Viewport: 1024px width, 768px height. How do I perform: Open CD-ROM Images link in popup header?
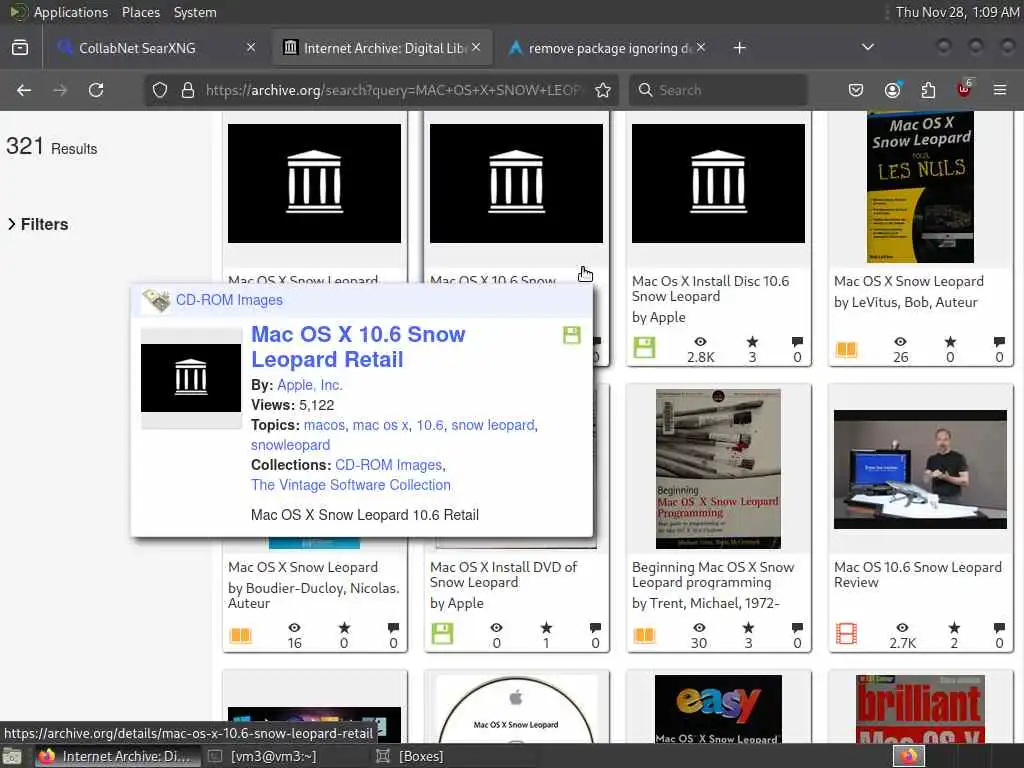point(229,300)
